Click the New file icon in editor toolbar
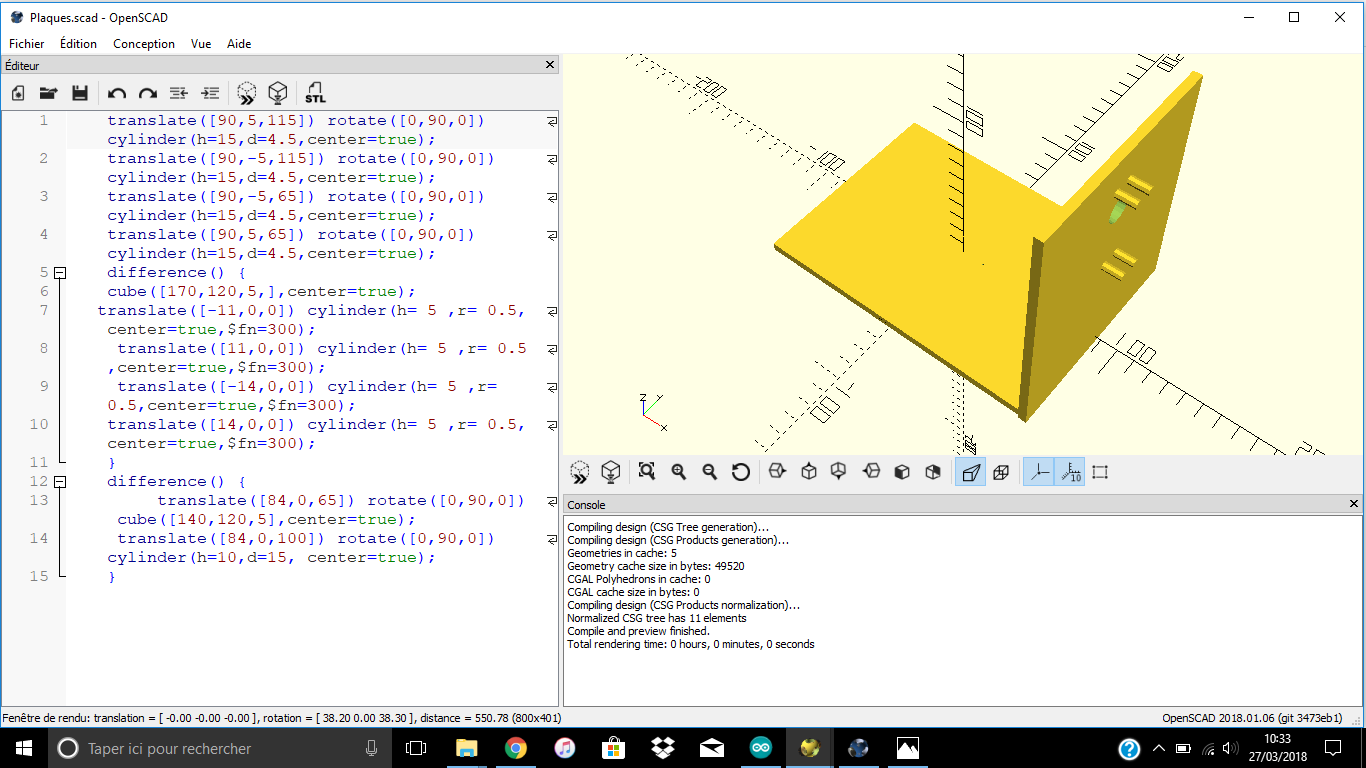1366x768 pixels. pos(18,93)
